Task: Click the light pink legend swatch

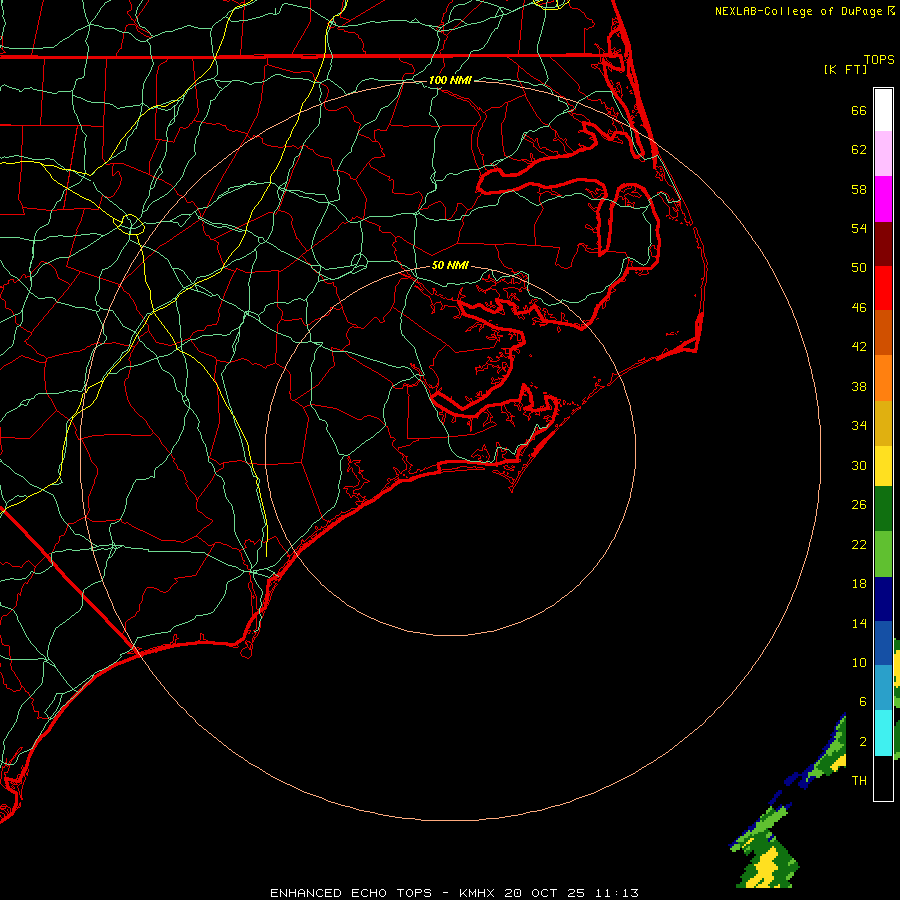Action: [883, 153]
